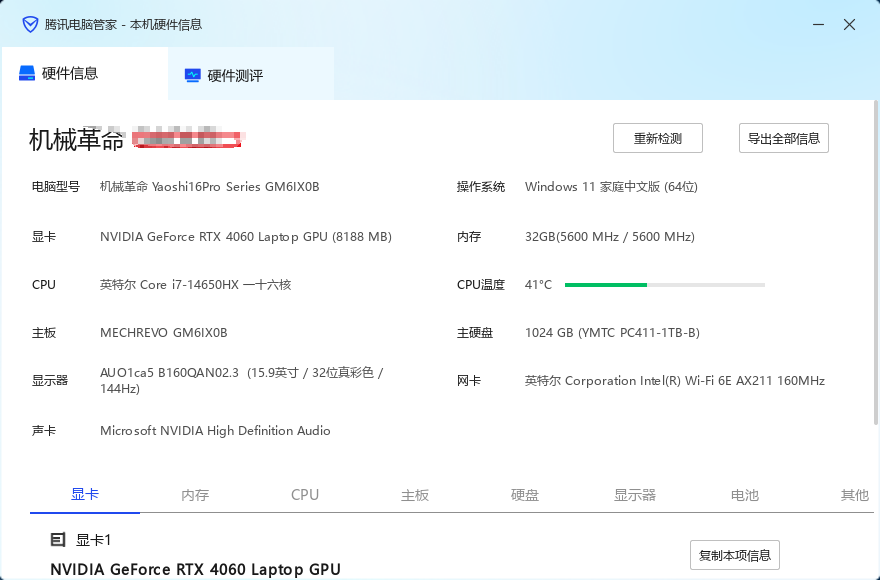
Task: Click the RTX 4060 Laptop GPU (8188 MB) value
Action: (x=246, y=237)
